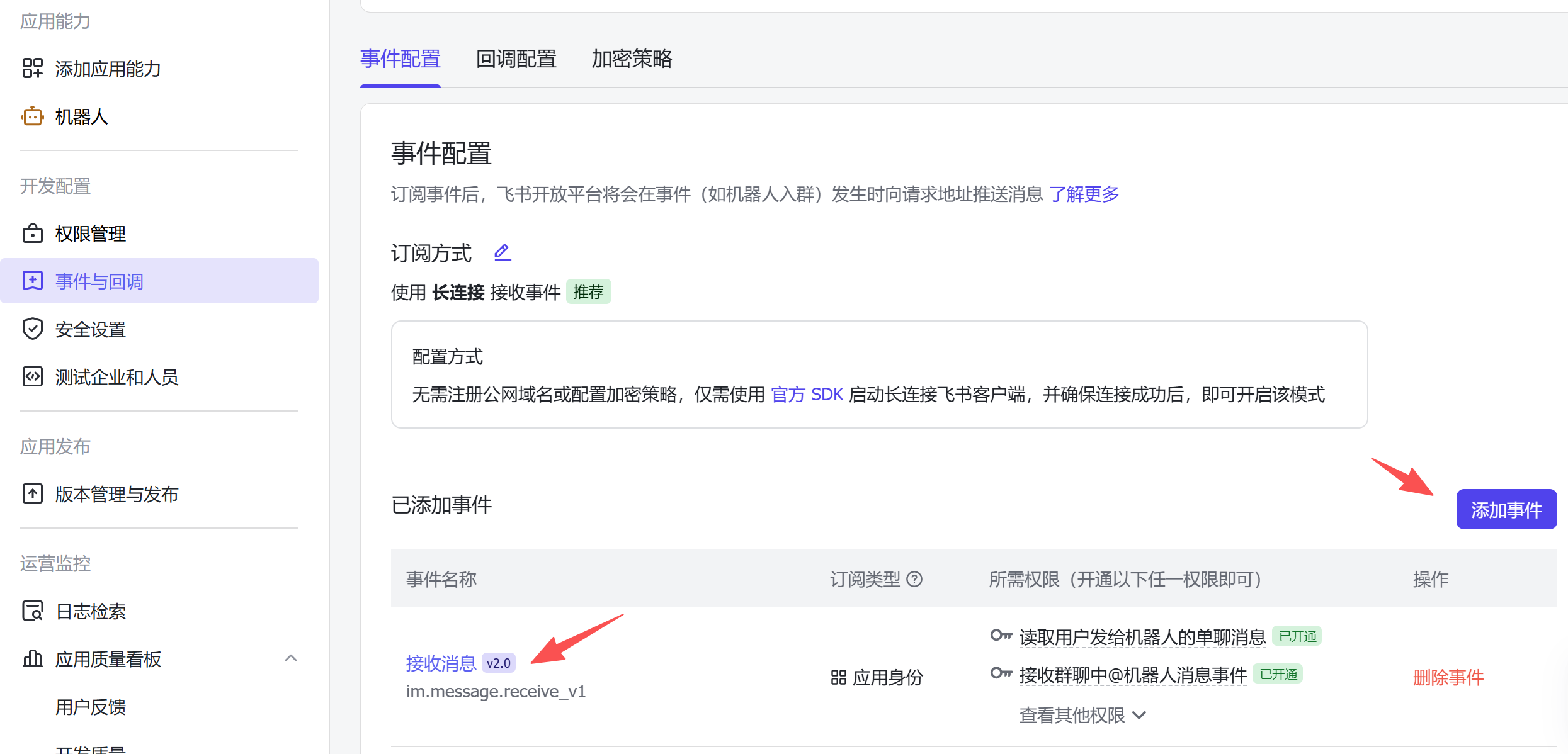Switch to the 回调配置 tab
This screenshot has height=754, width=1568.
point(516,59)
